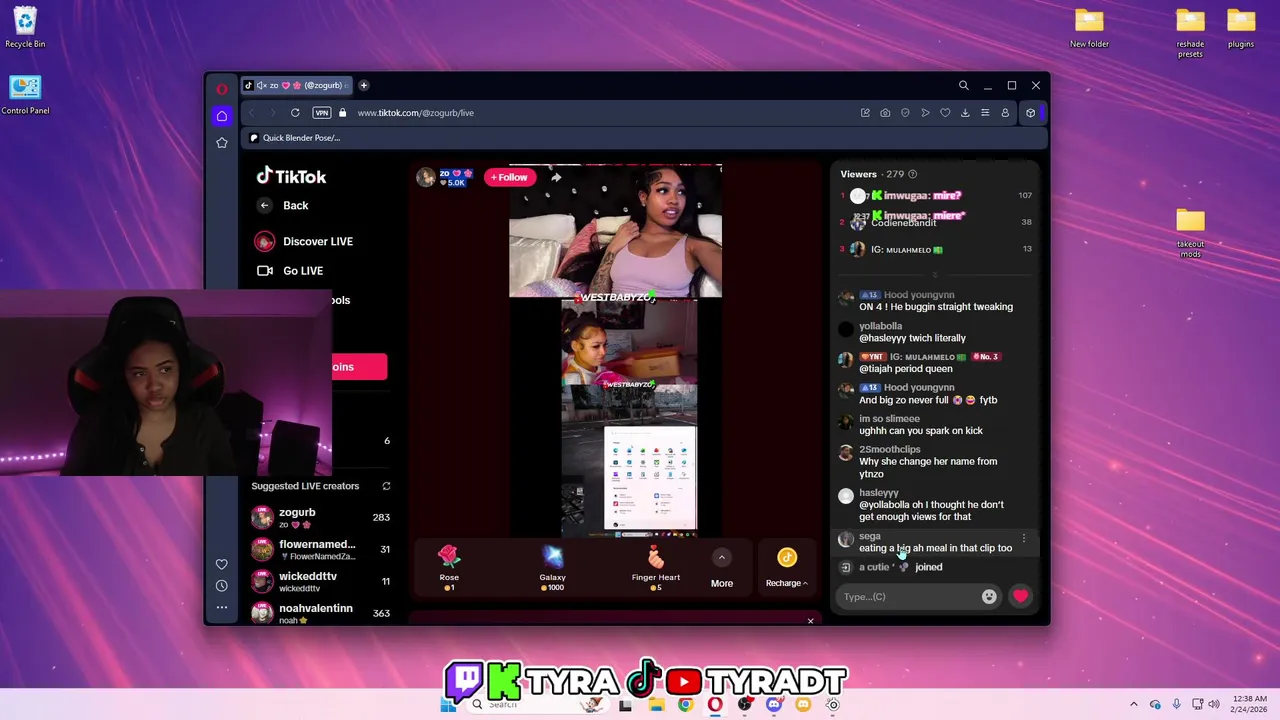Reload the TikTok page
The width and height of the screenshot is (1280, 720).
[295, 113]
